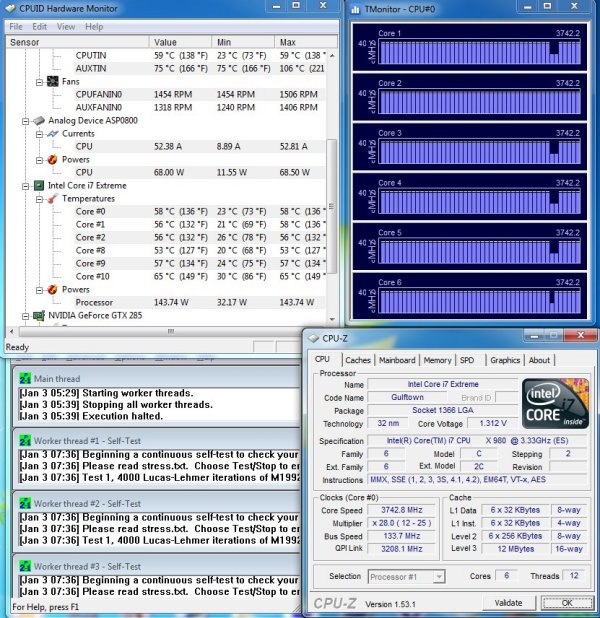Collapse Powers node under Analog Device
The width and height of the screenshot is (600, 618).
39,160
